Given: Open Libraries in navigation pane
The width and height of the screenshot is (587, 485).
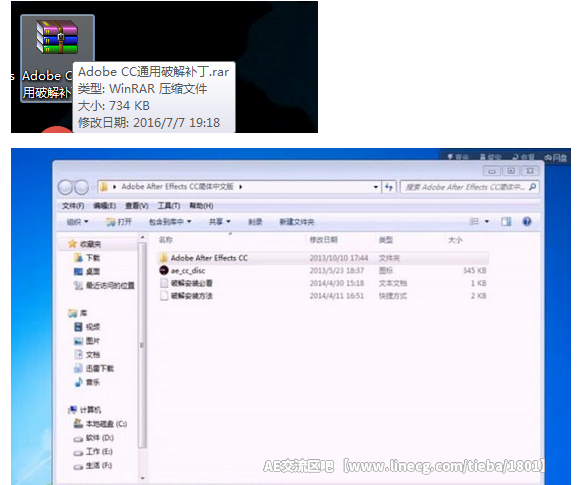Looking at the screenshot, I should coord(78,313).
